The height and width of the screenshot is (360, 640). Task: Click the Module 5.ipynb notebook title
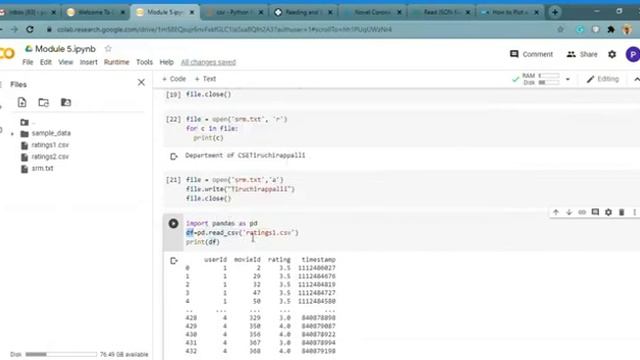pyautogui.click(x=65, y=49)
